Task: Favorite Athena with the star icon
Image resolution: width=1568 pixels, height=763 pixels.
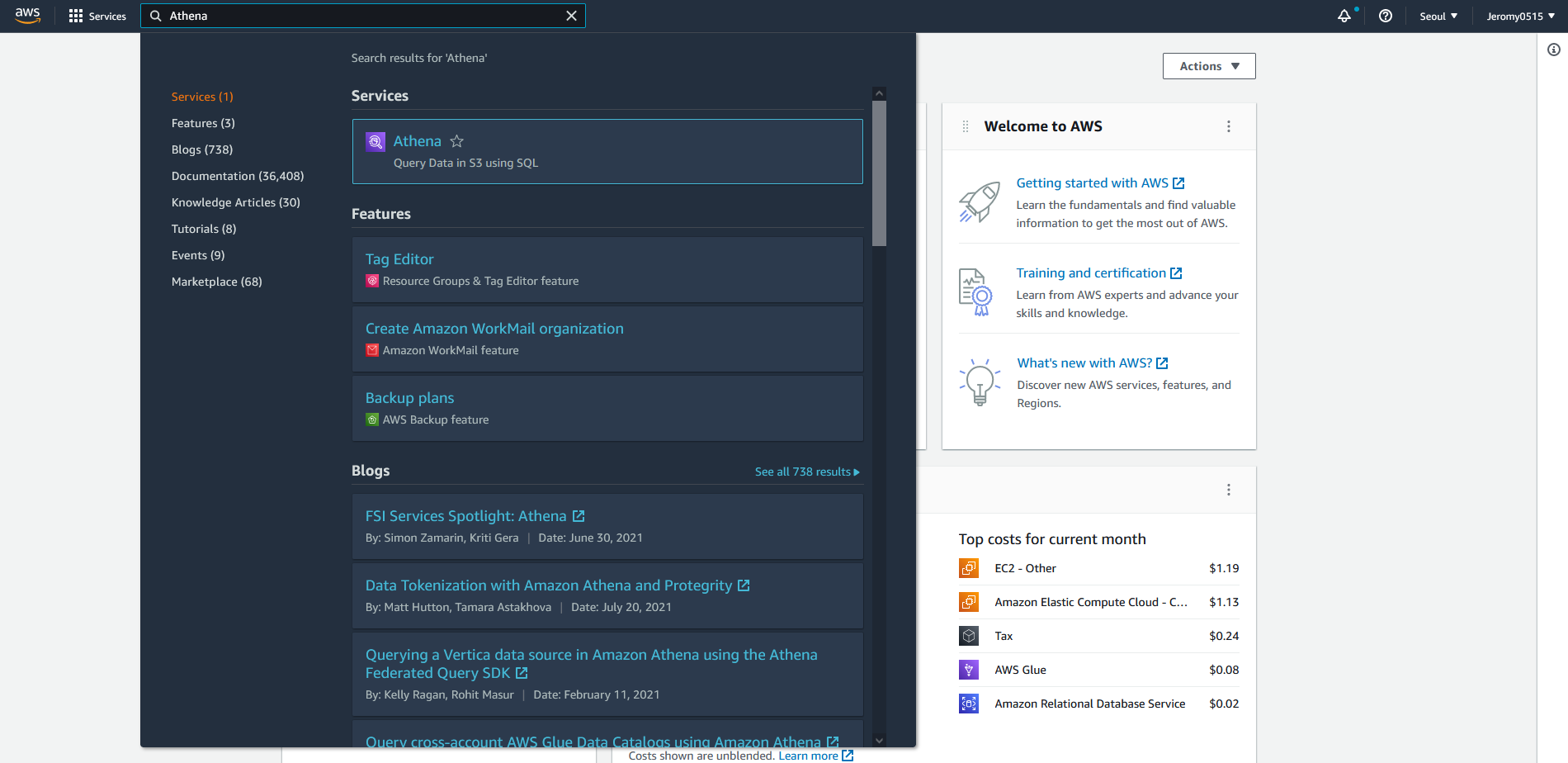Action: tap(456, 141)
